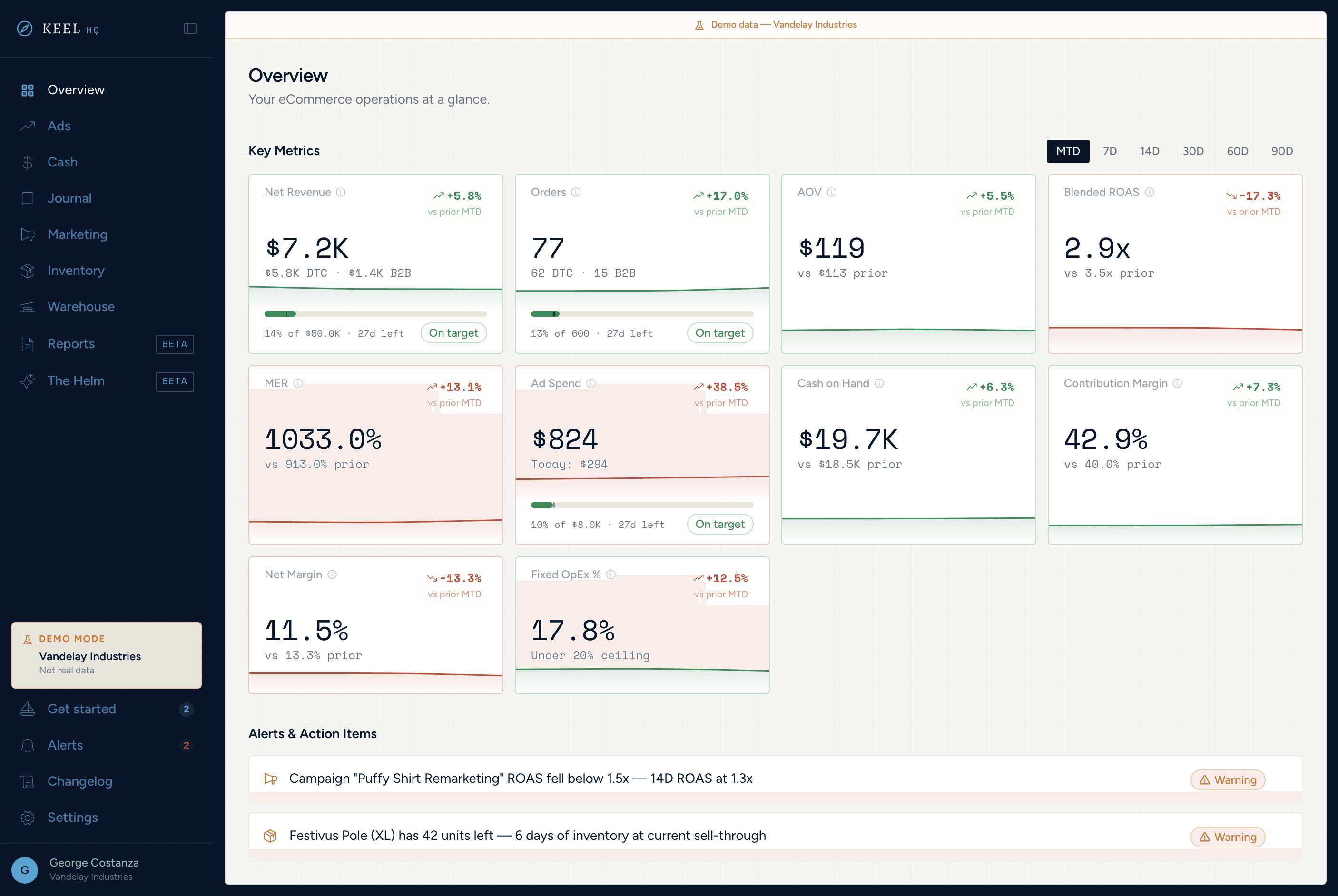Screen dimensions: 1338x896
Task: Click the Warehouse building icon
Action: [28, 307]
